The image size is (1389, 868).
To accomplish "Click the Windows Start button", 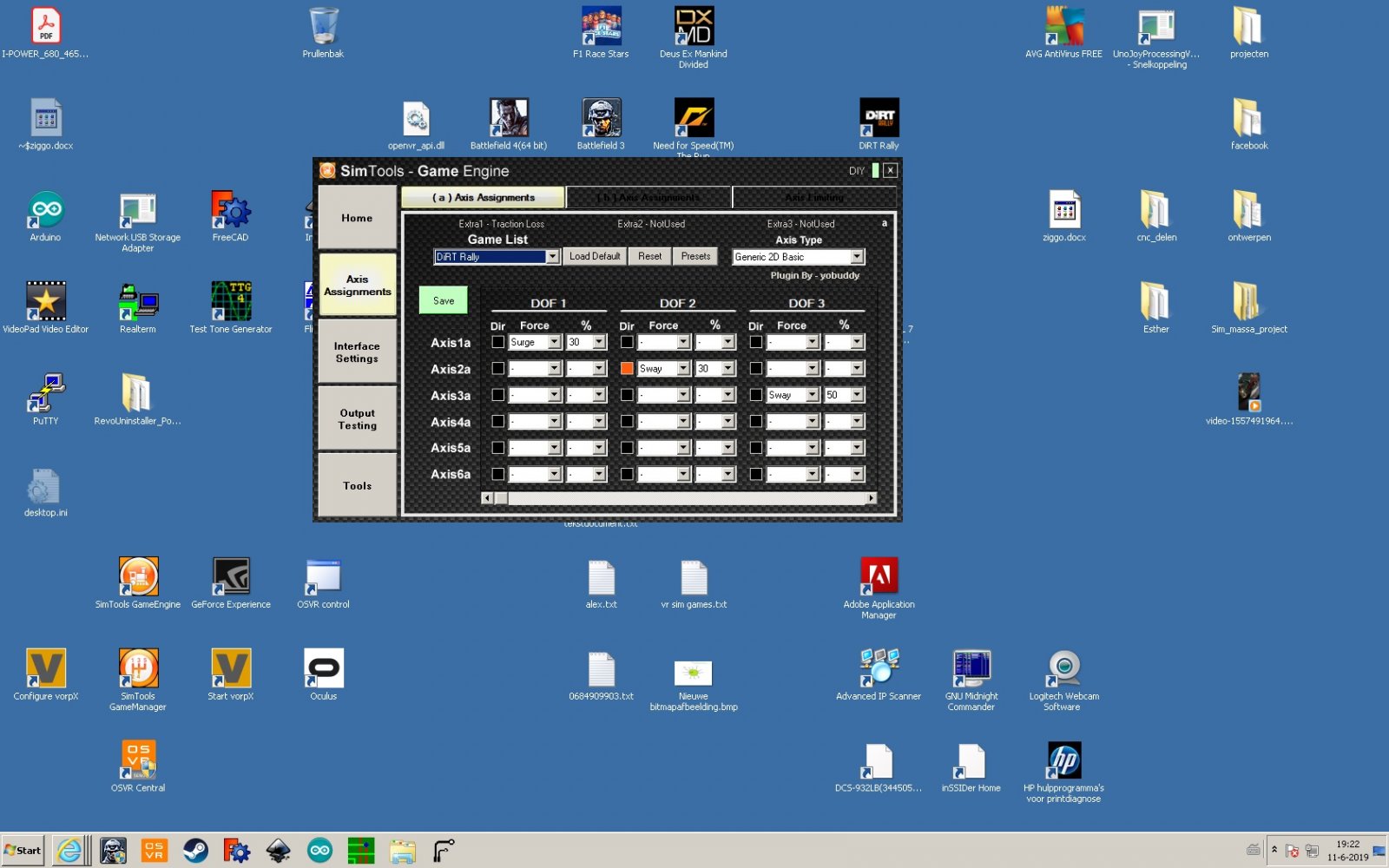I will [23, 851].
